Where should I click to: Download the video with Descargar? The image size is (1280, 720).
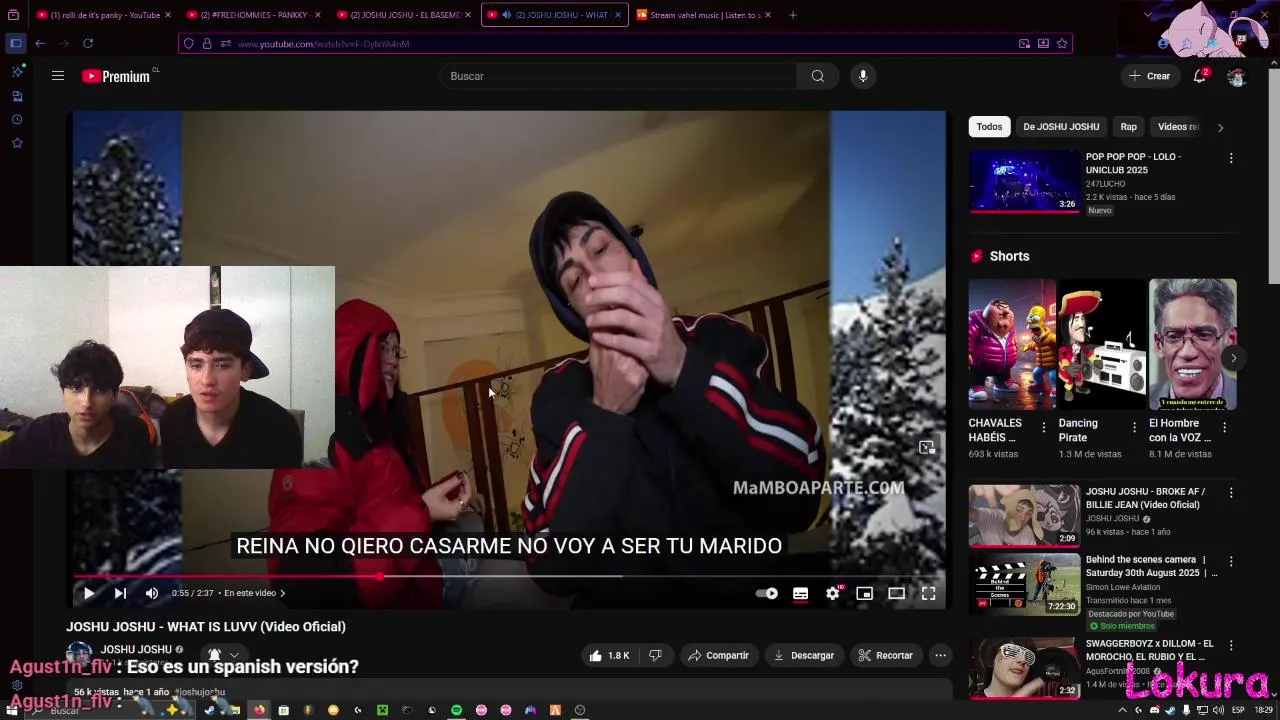pyautogui.click(x=804, y=655)
